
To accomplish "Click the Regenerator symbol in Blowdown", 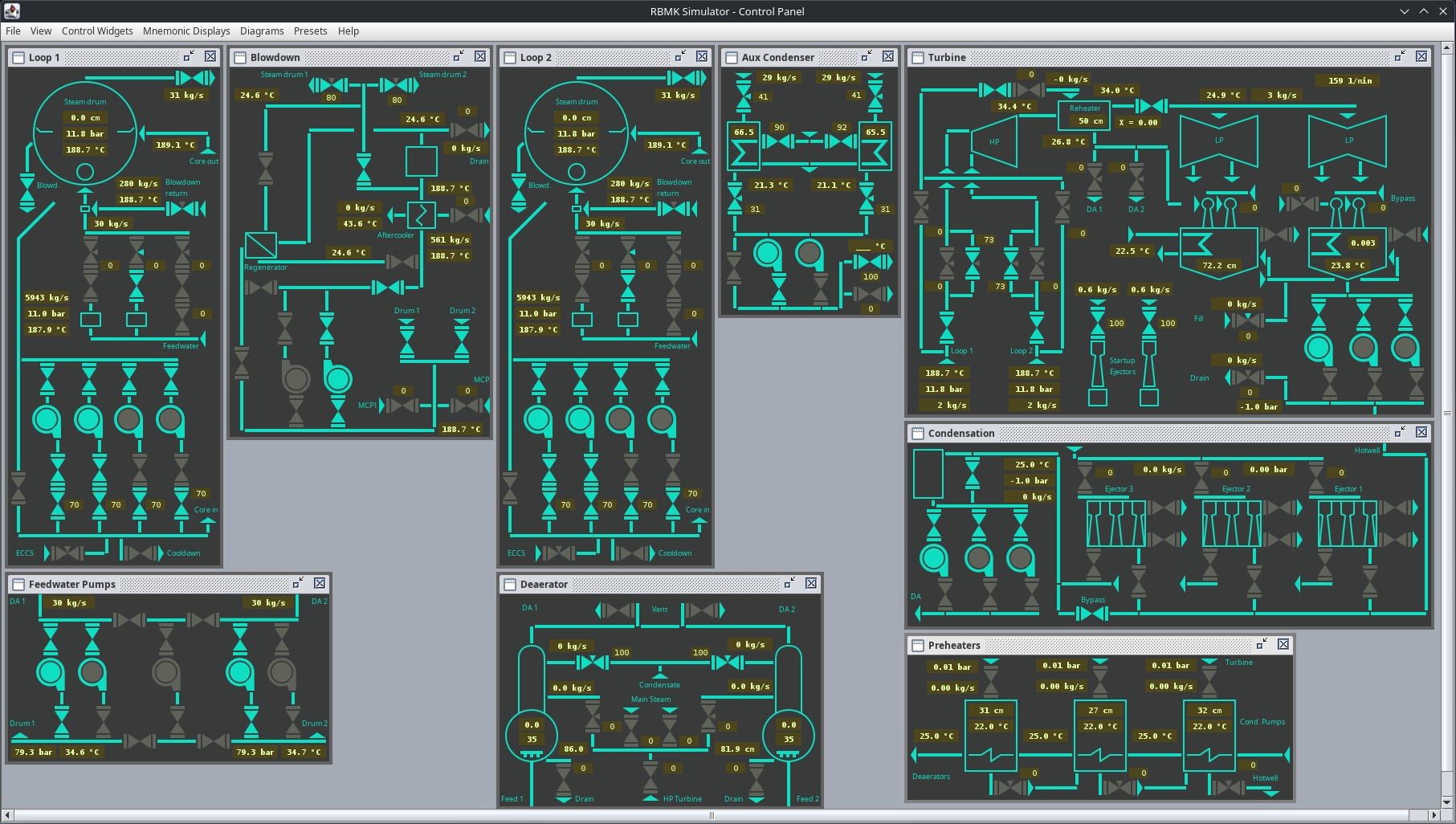I will coord(260,245).
